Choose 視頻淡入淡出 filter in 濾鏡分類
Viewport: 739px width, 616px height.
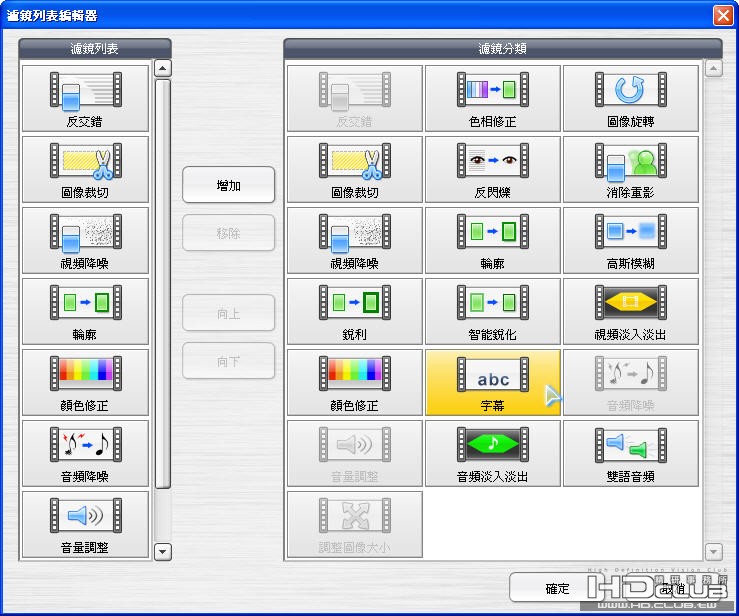(x=631, y=312)
